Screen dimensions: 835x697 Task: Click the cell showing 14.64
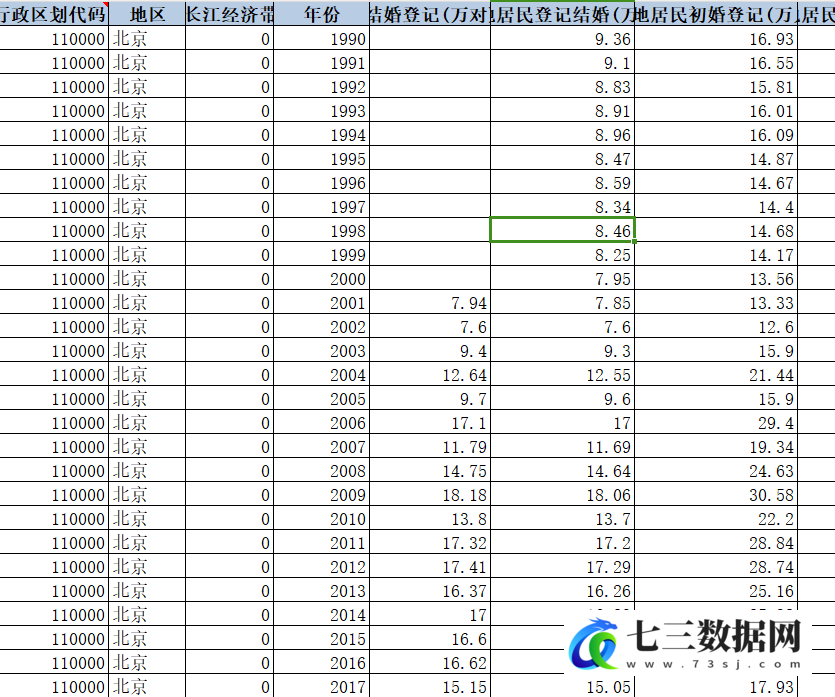pos(562,470)
